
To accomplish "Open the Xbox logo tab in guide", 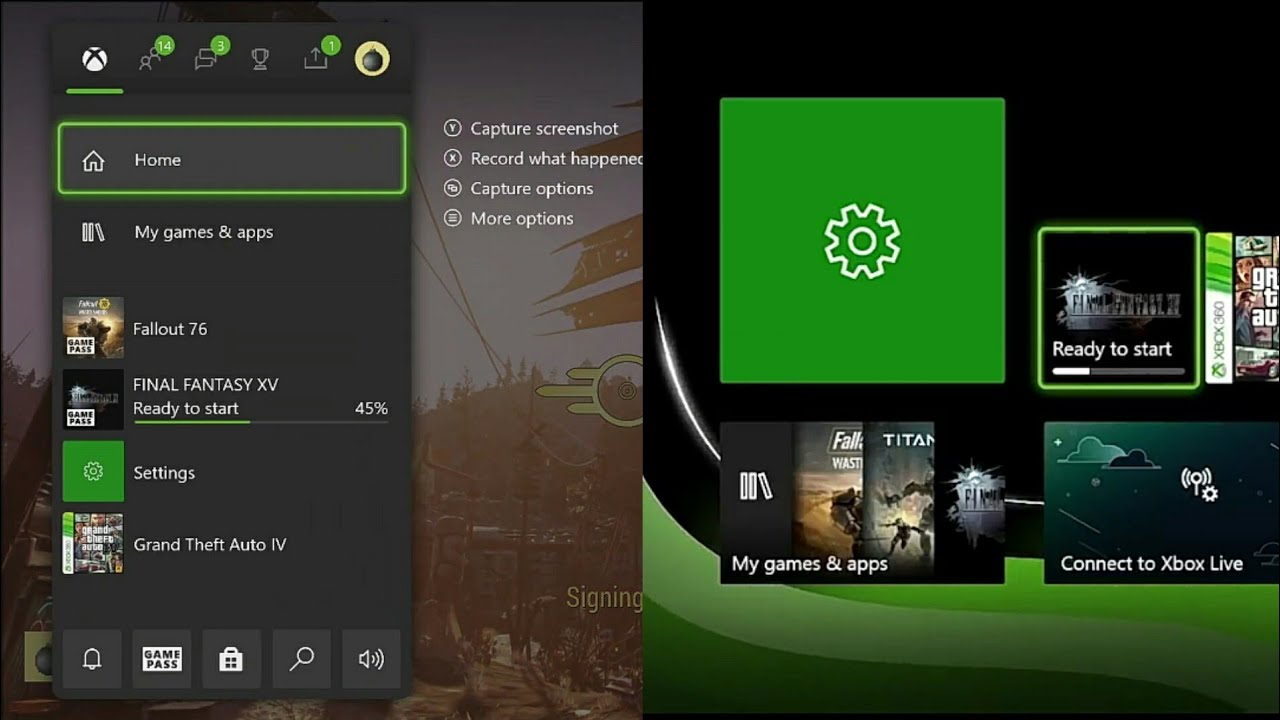I will (x=95, y=60).
